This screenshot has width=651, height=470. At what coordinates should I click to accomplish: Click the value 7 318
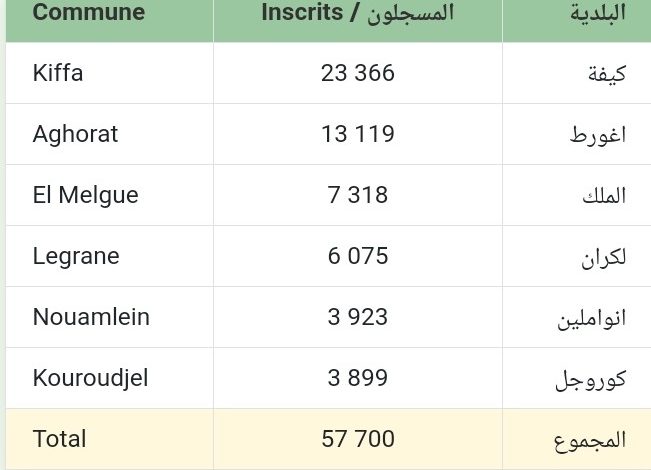[357, 195]
